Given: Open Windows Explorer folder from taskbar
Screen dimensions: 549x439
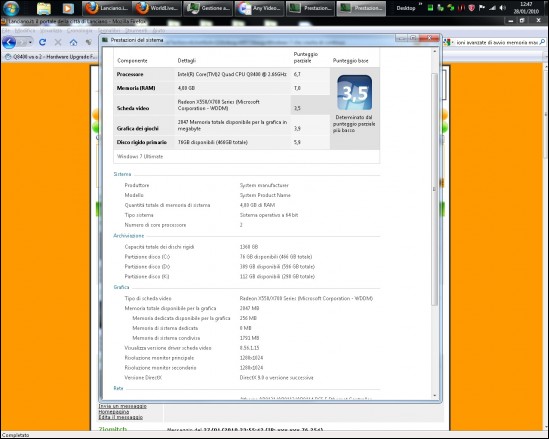Looking at the screenshot, I should click(44, 8).
